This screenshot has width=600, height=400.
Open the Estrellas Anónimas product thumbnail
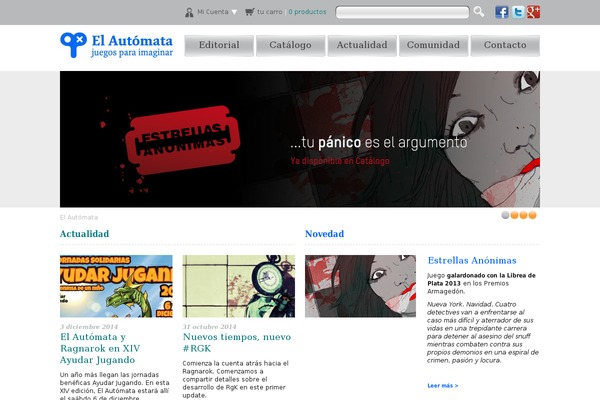point(360,286)
